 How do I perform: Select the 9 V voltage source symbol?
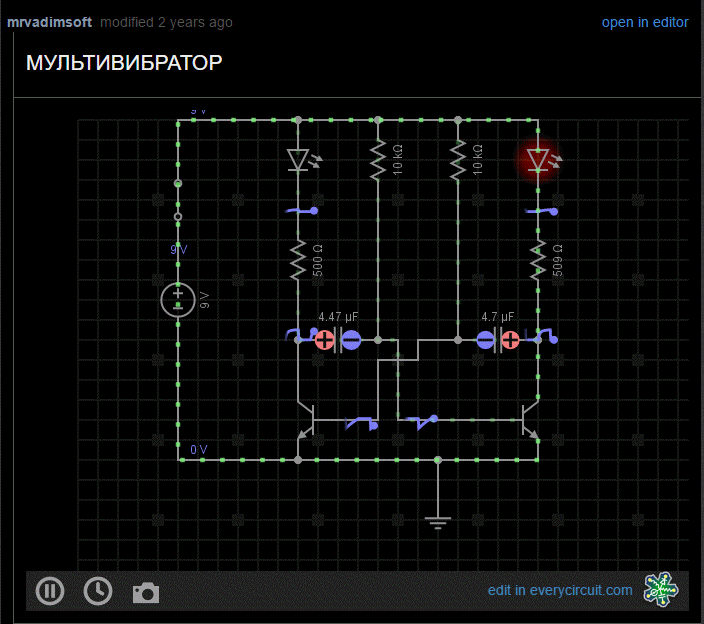(178, 300)
